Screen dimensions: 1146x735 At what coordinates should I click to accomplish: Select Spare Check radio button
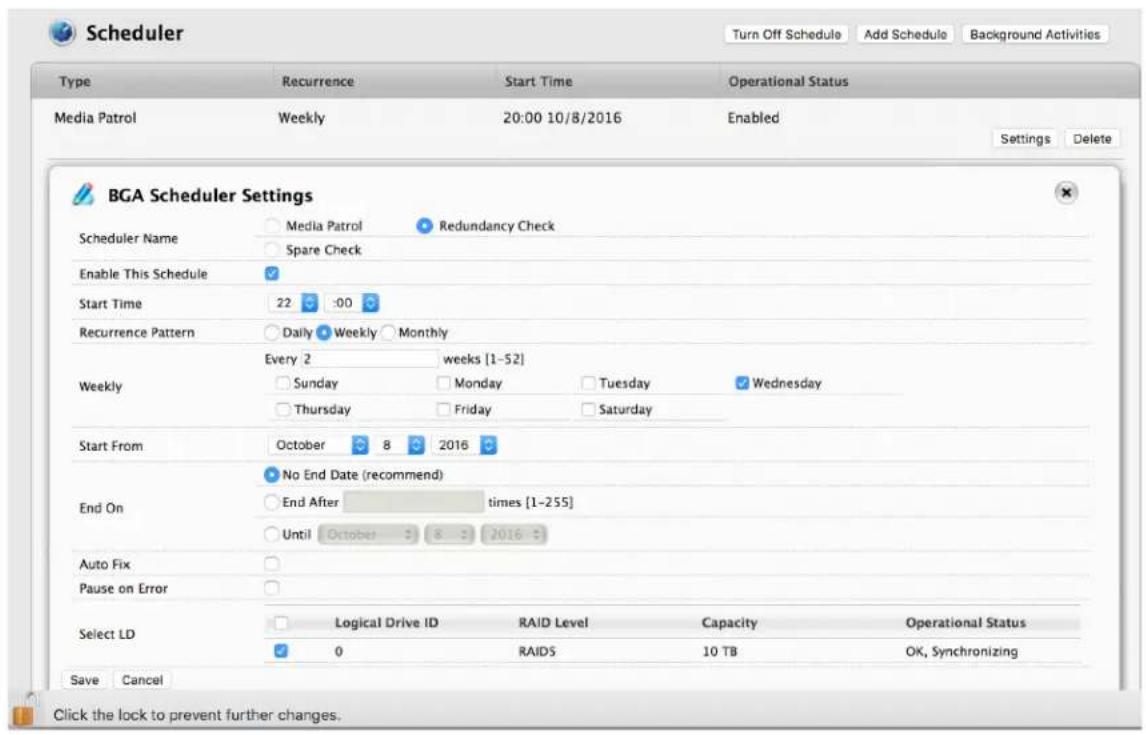272,249
